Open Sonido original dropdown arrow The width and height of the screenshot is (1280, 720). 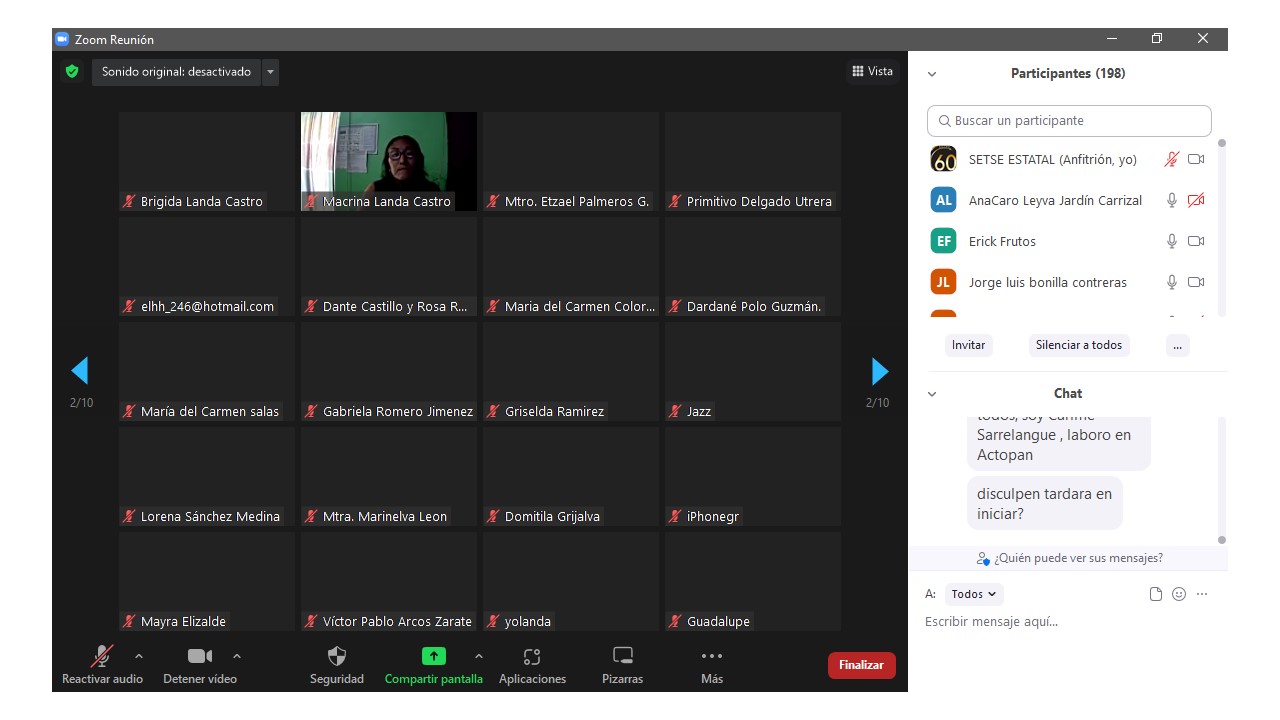270,72
